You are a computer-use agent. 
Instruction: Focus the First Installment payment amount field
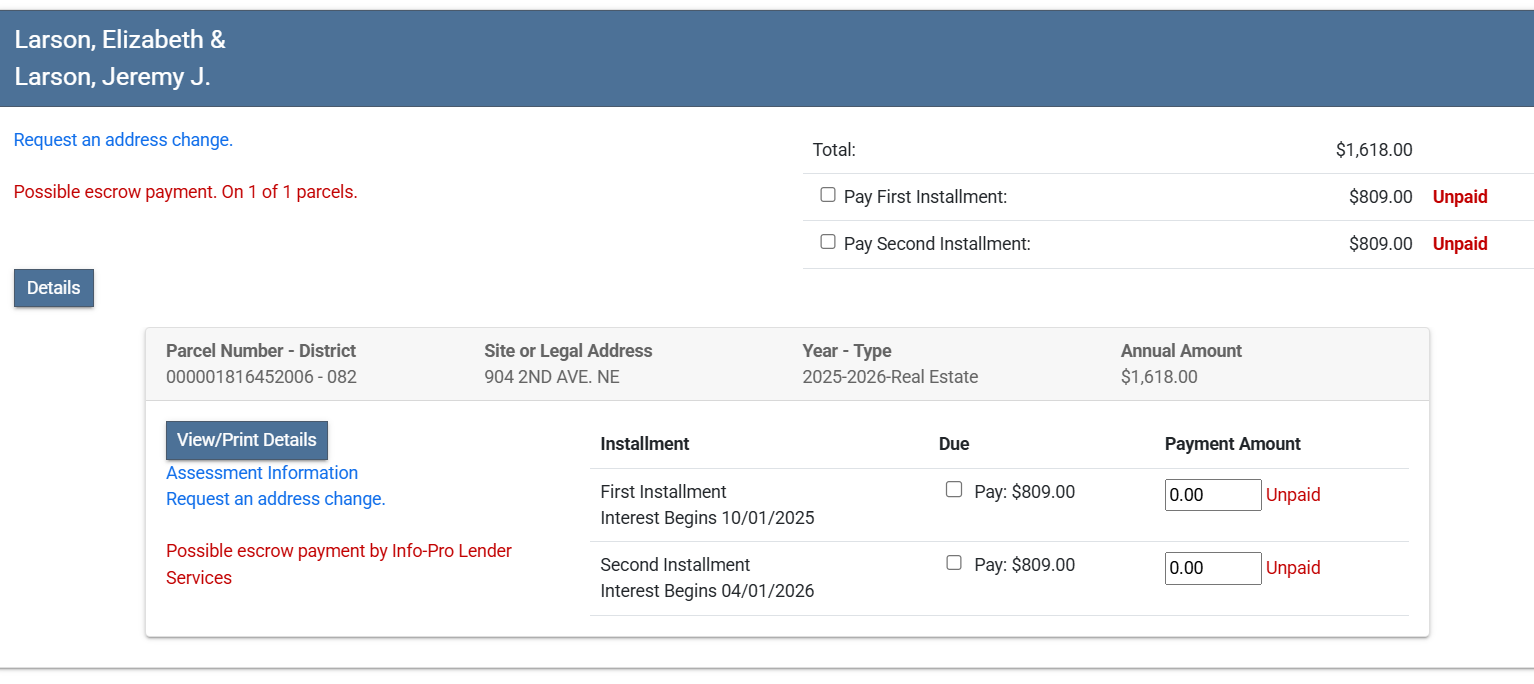tap(1212, 495)
